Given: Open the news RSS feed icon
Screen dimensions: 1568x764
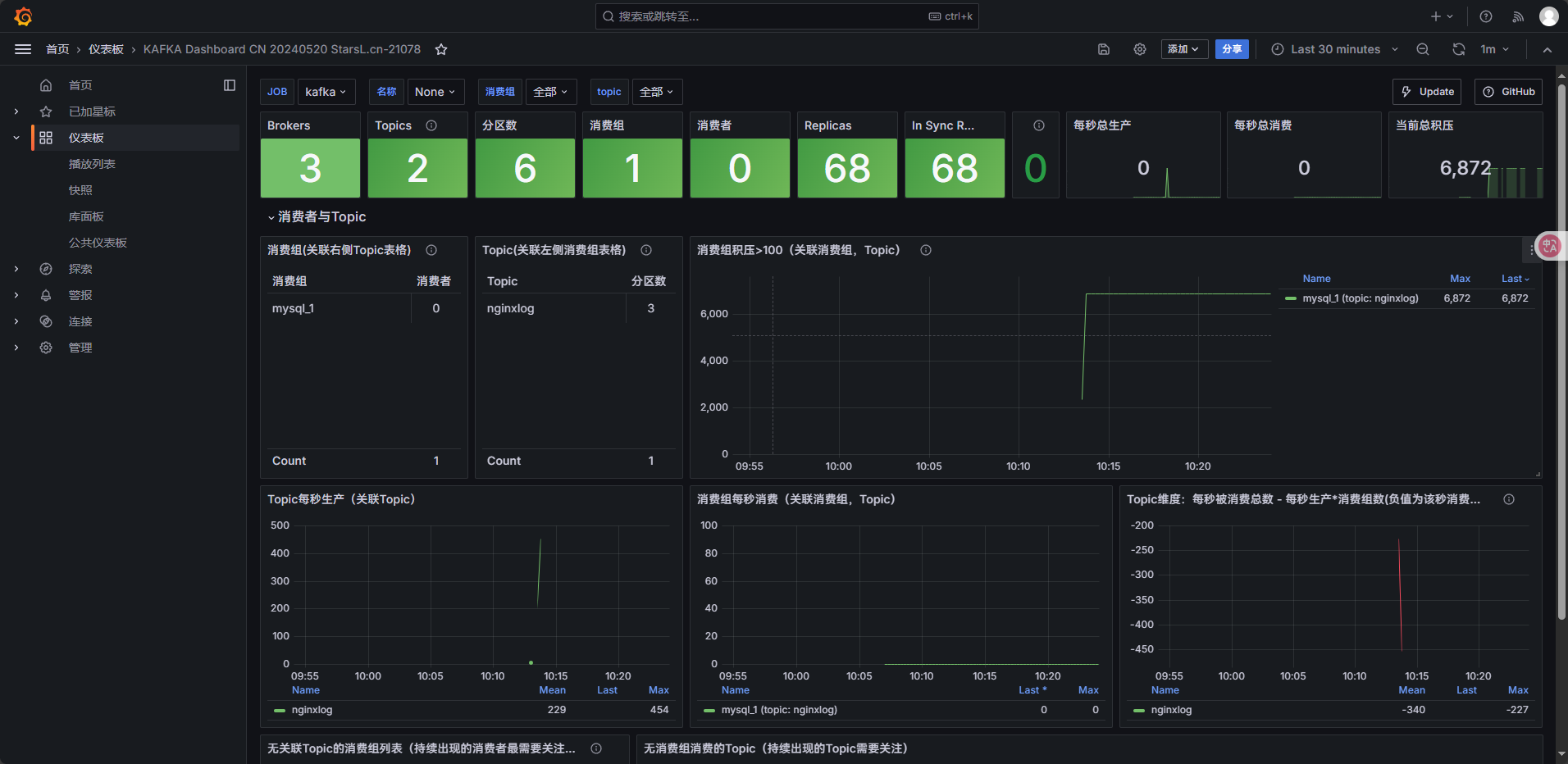Looking at the screenshot, I should point(1518,16).
